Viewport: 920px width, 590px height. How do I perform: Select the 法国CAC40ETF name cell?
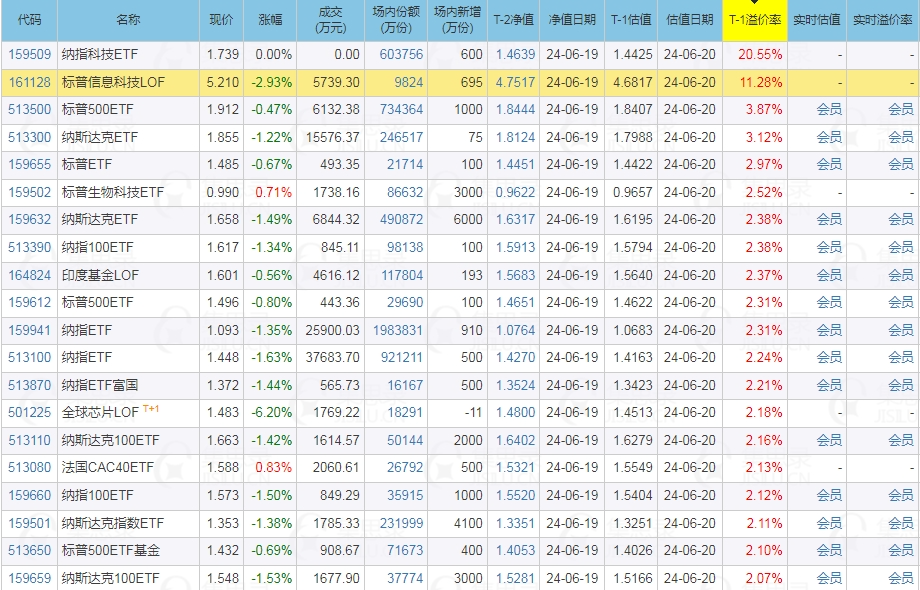[x=128, y=467]
